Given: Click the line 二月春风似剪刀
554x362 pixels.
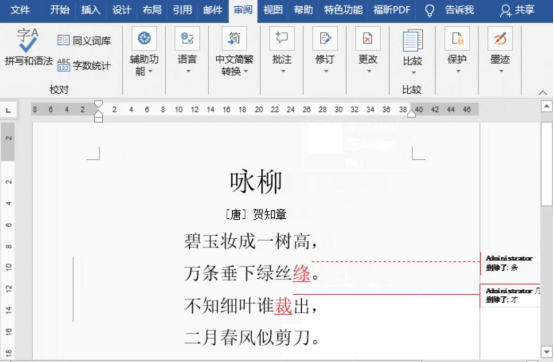Looking at the screenshot, I should [252, 338].
